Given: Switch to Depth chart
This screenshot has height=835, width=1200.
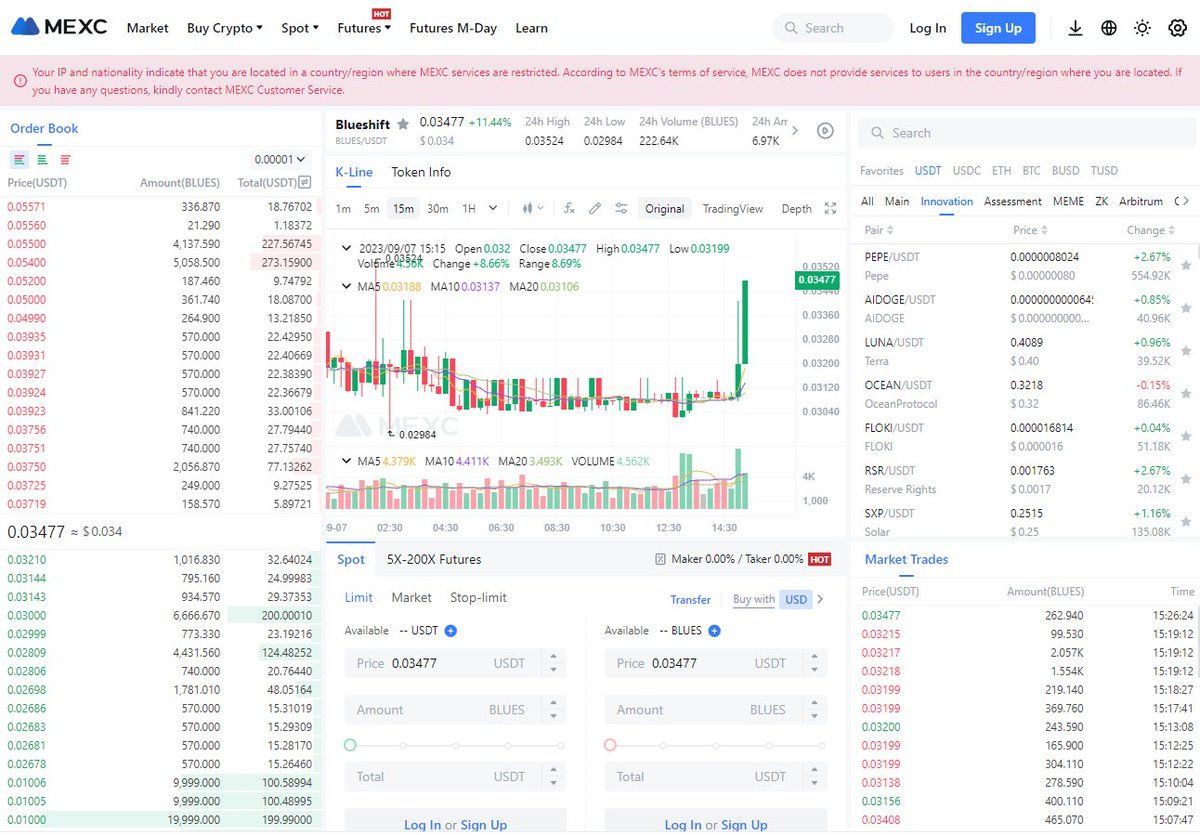Looking at the screenshot, I should point(797,208).
